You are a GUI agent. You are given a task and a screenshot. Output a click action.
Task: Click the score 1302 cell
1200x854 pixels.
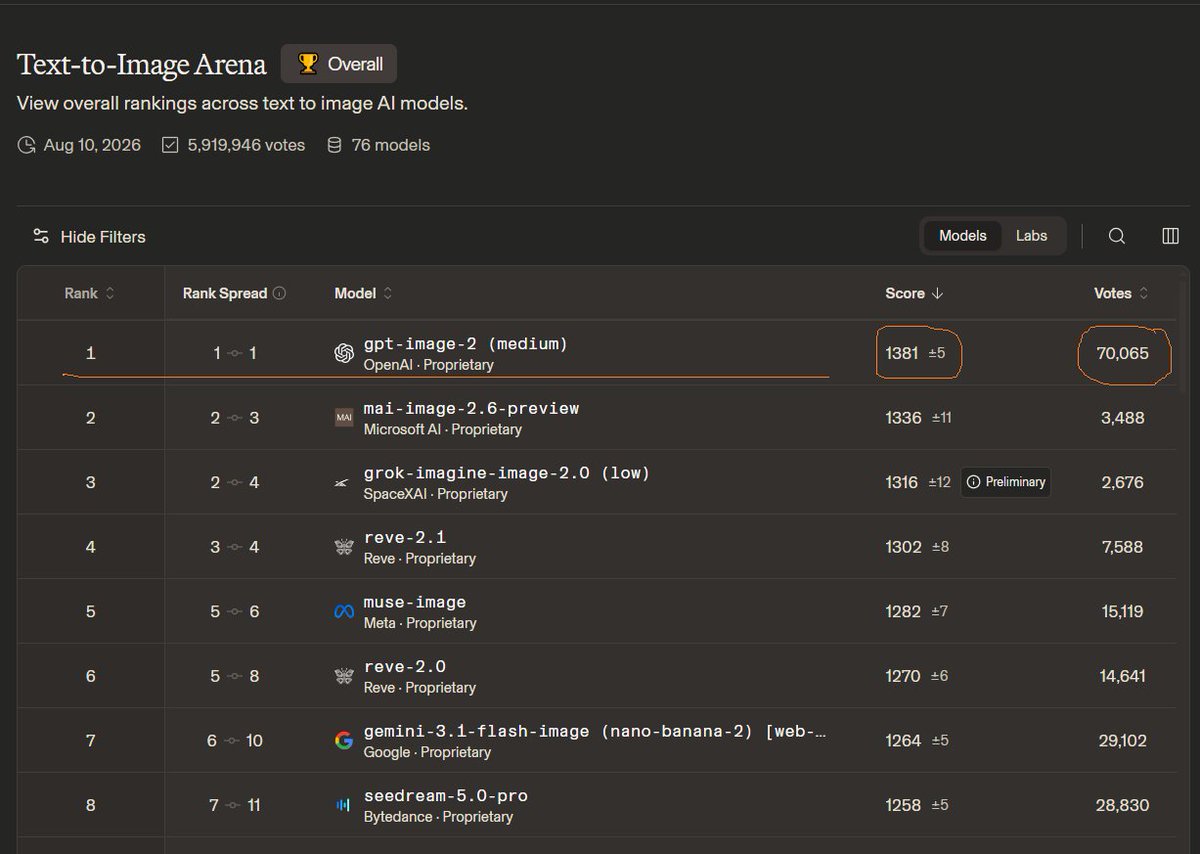[x=903, y=547]
